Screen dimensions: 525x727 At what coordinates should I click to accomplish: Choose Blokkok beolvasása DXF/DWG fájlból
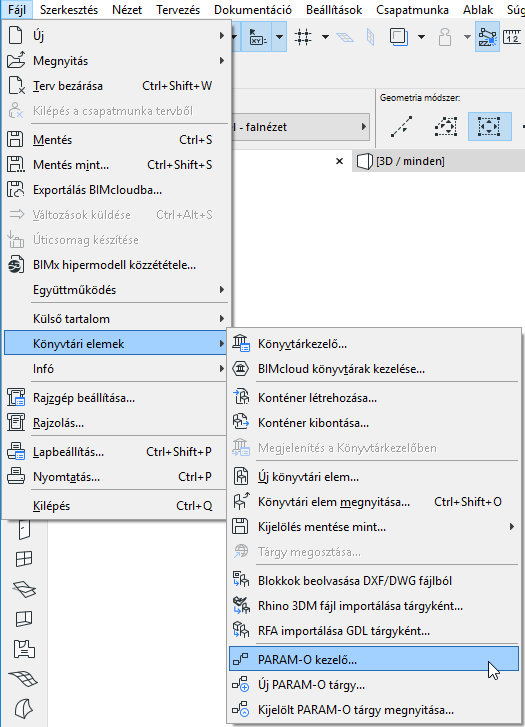pos(374,580)
